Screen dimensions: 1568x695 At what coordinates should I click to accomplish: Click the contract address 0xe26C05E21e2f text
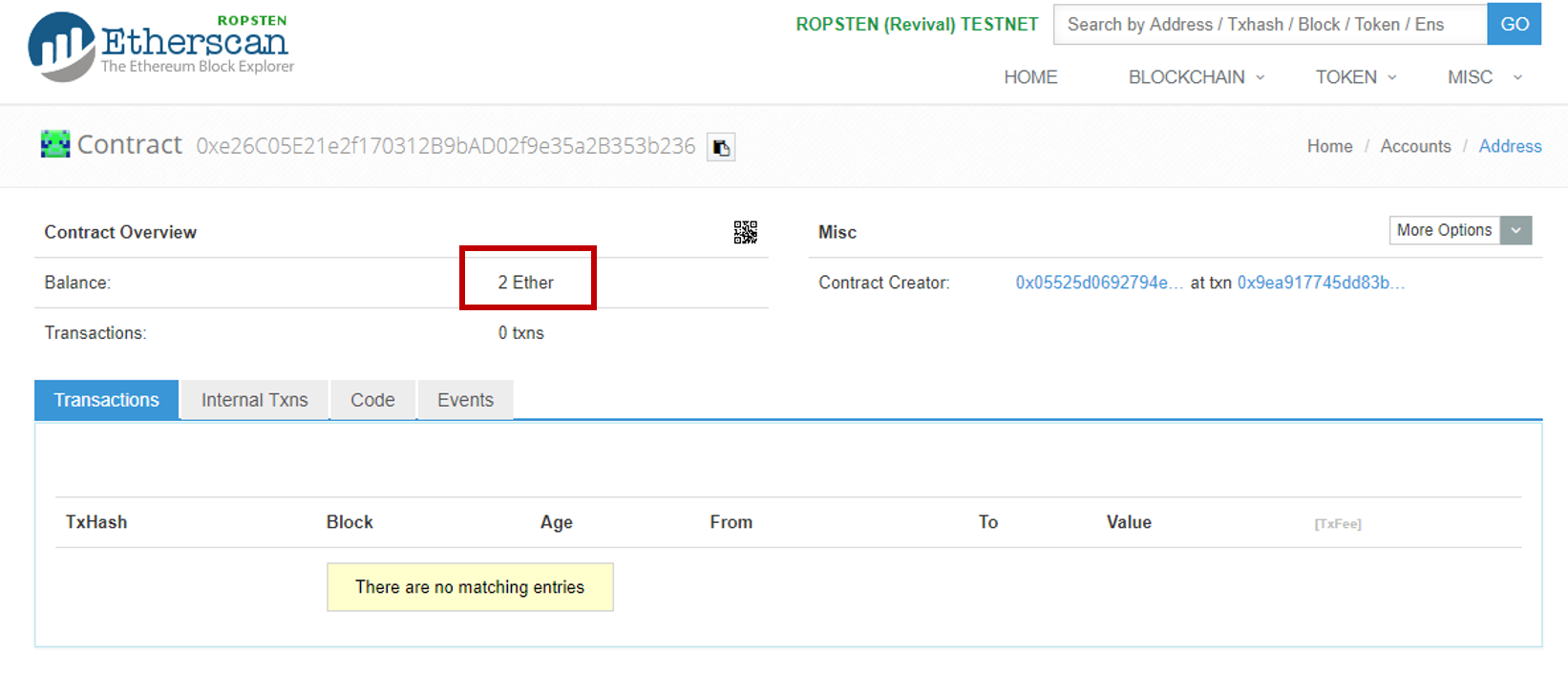(x=446, y=146)
